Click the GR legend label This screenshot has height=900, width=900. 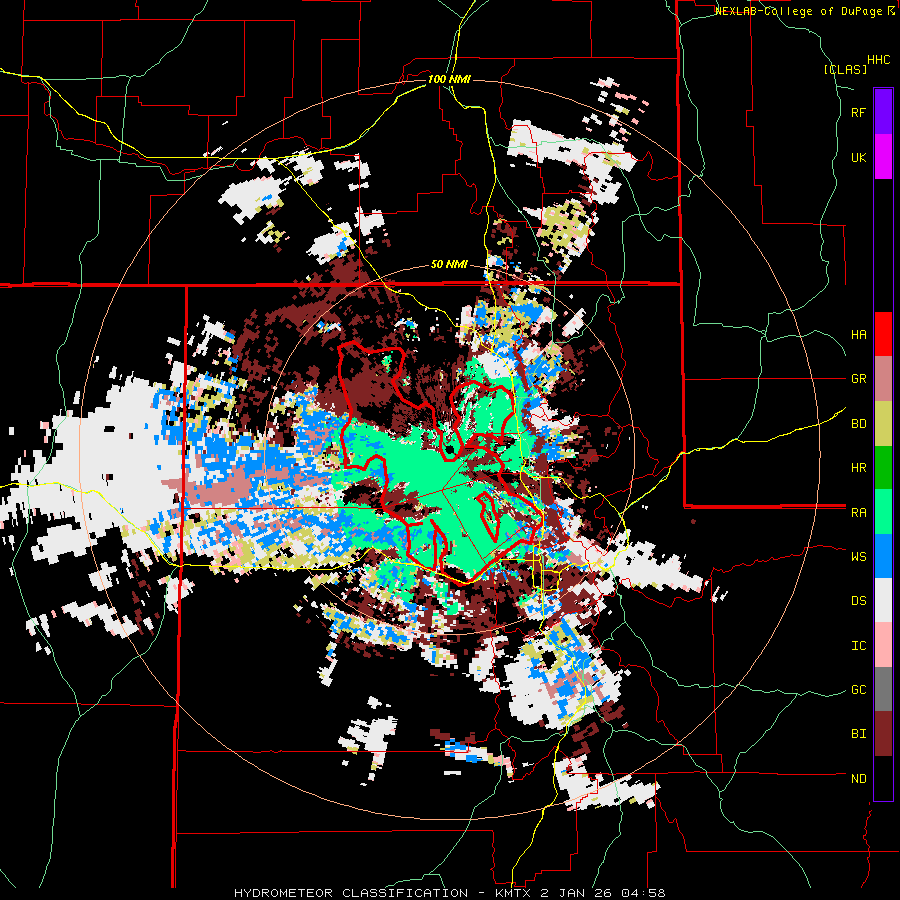pos(858,379)
